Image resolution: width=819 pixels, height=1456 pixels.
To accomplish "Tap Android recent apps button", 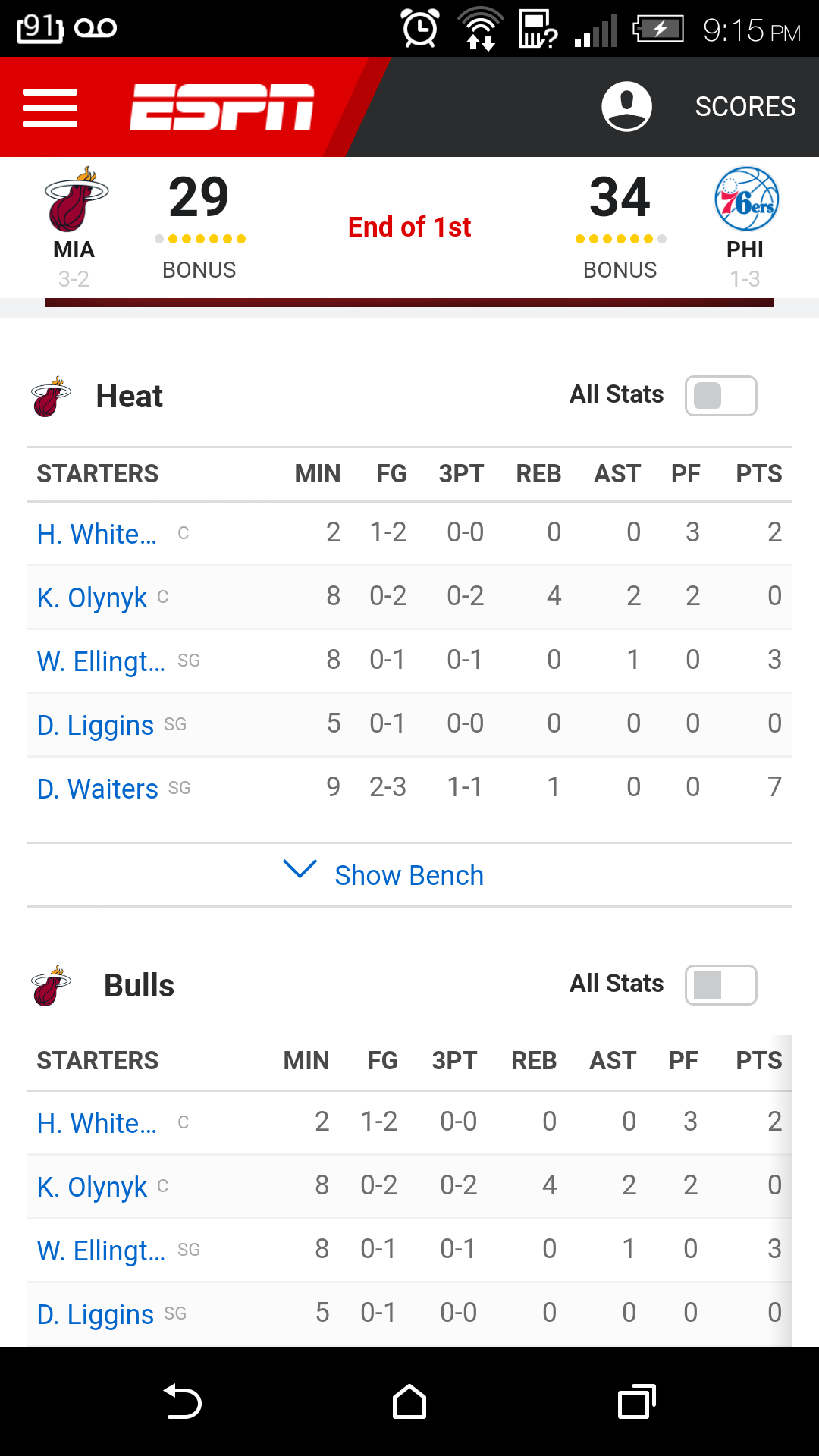I will tap(637, 1401).
